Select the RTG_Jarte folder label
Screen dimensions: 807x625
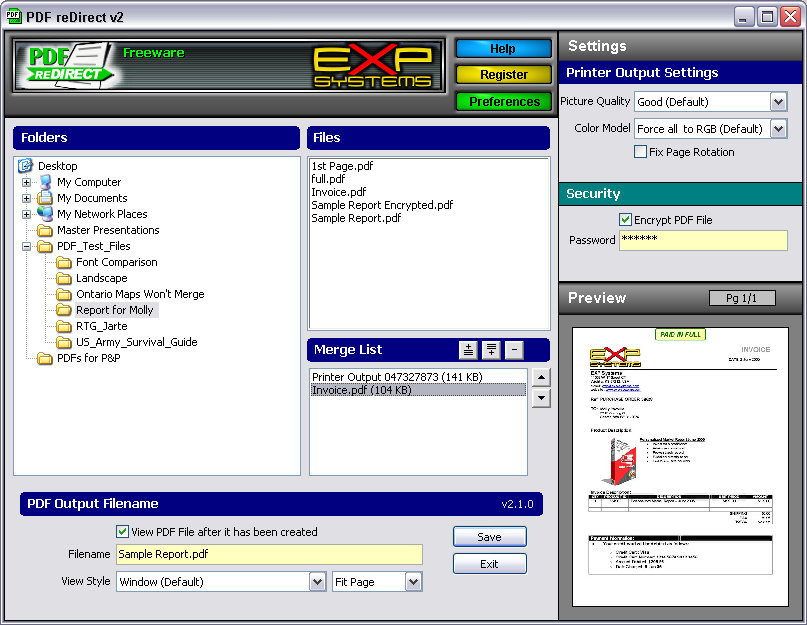click(101, 326)
